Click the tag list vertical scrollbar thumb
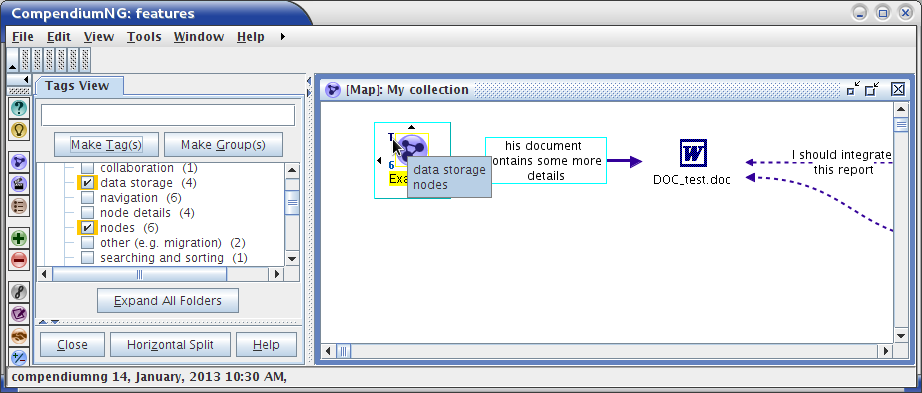The height and width of the screenshot is (393, 922). point(292,204)
